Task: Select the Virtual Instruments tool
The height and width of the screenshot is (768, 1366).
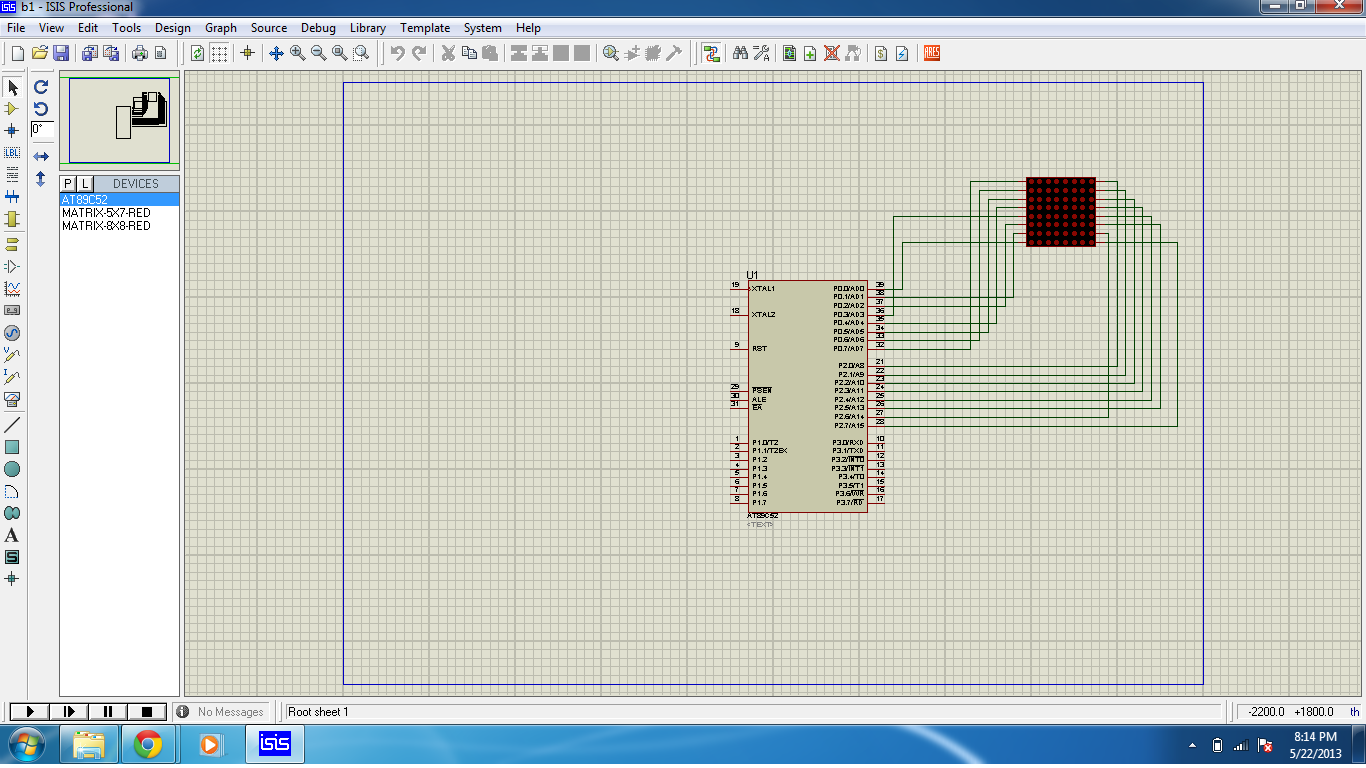Action: (12, 398)
